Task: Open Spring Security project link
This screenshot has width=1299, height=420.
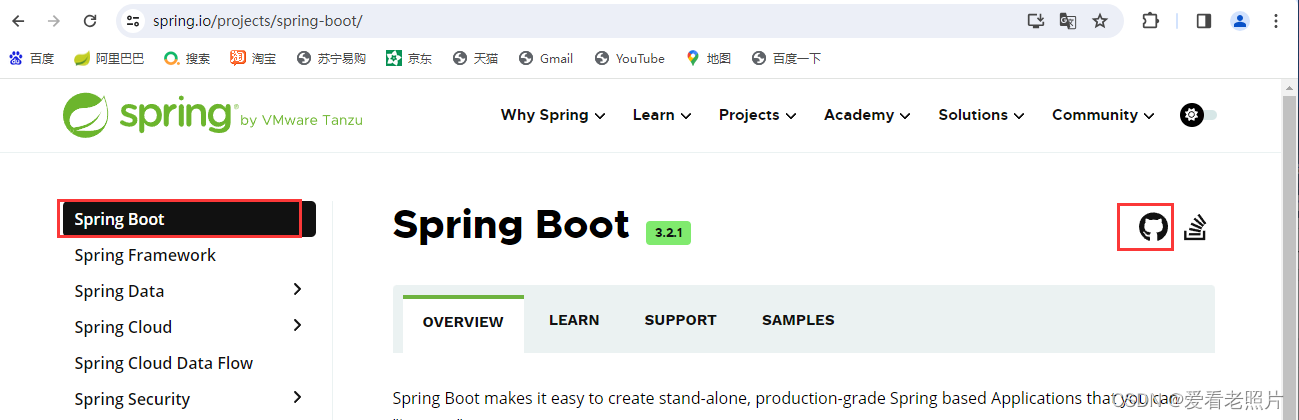Action: coord(132,399)
